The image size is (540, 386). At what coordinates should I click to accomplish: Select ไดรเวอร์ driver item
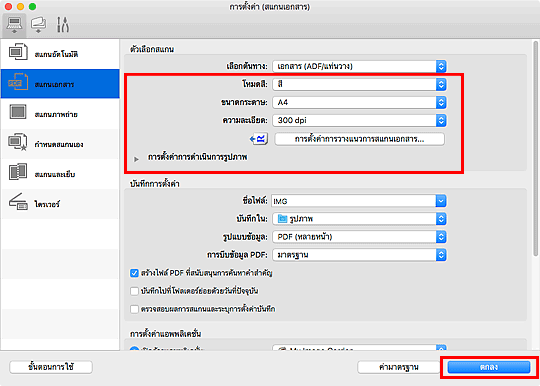[60, 204]
